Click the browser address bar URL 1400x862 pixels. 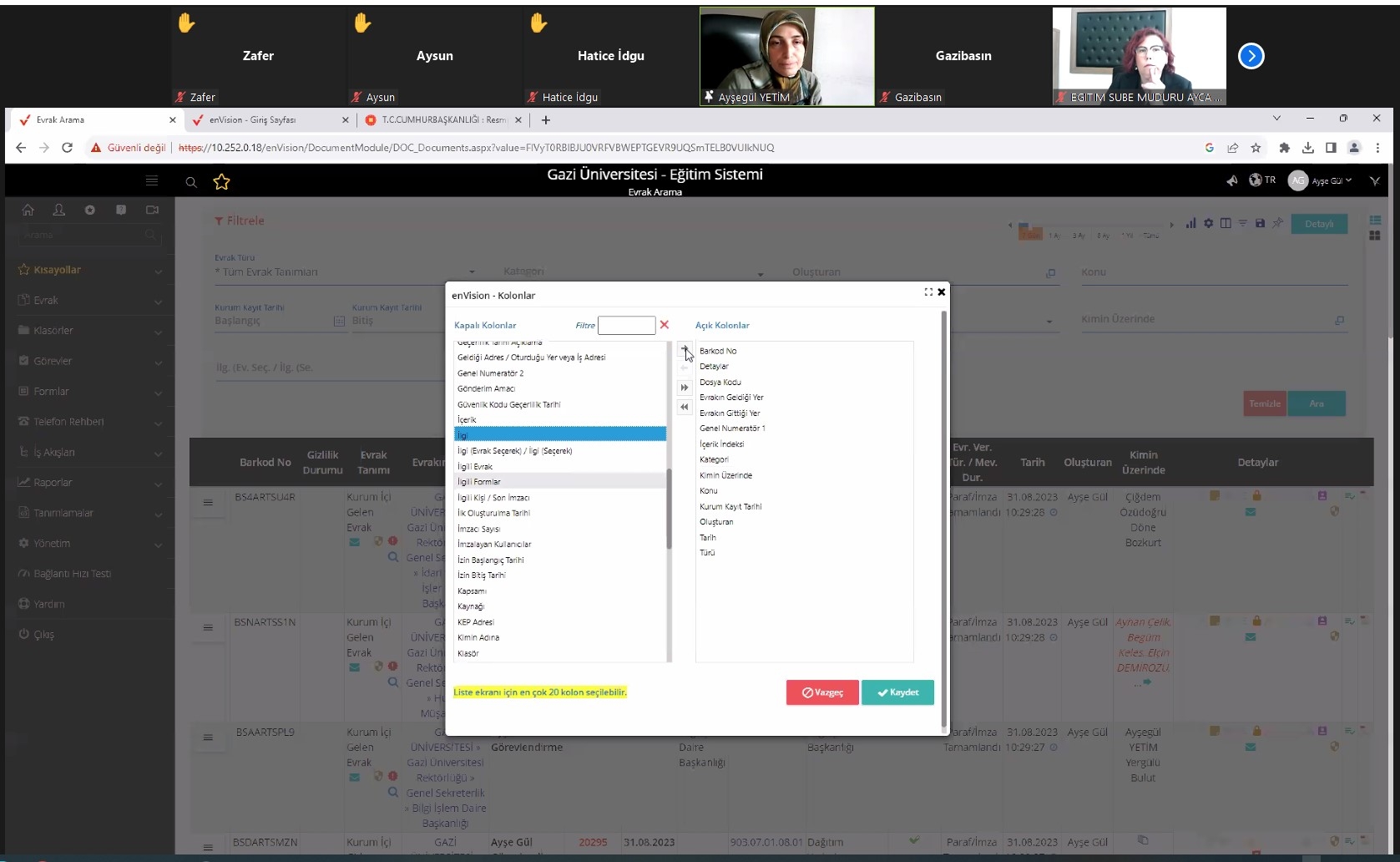[476, 148]
